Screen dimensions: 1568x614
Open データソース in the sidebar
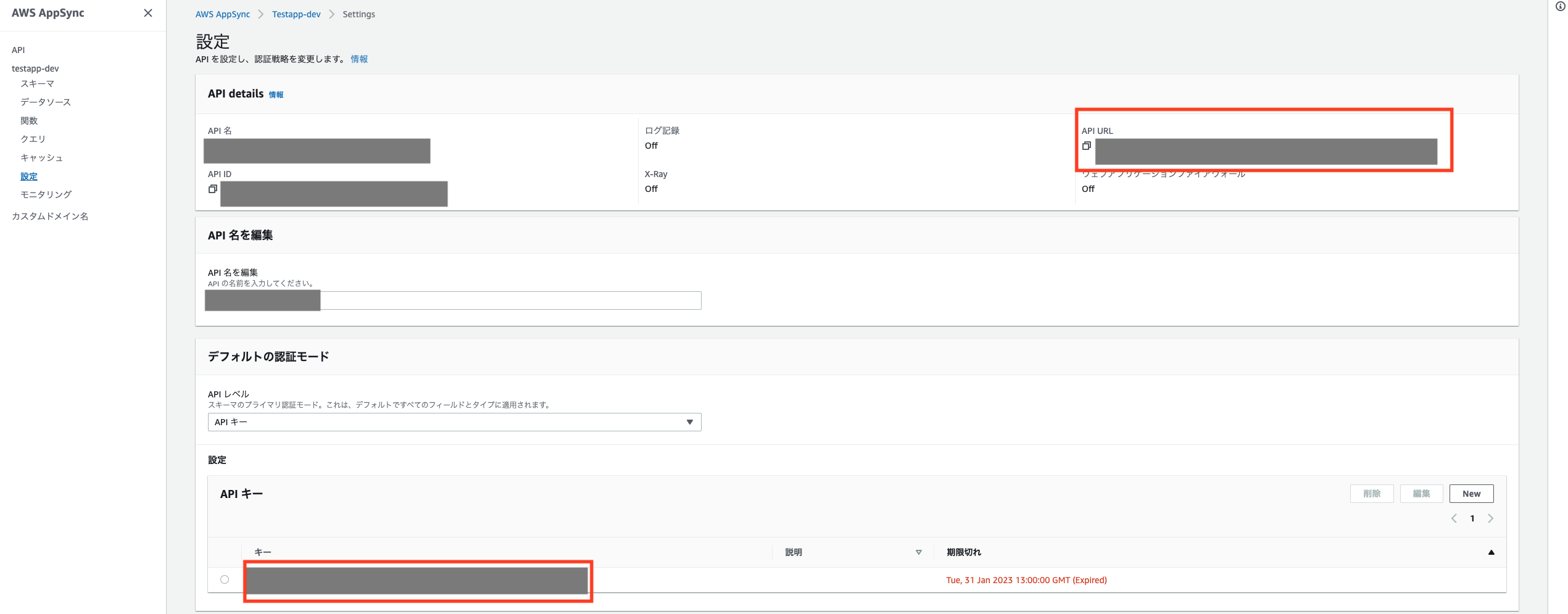46,102
